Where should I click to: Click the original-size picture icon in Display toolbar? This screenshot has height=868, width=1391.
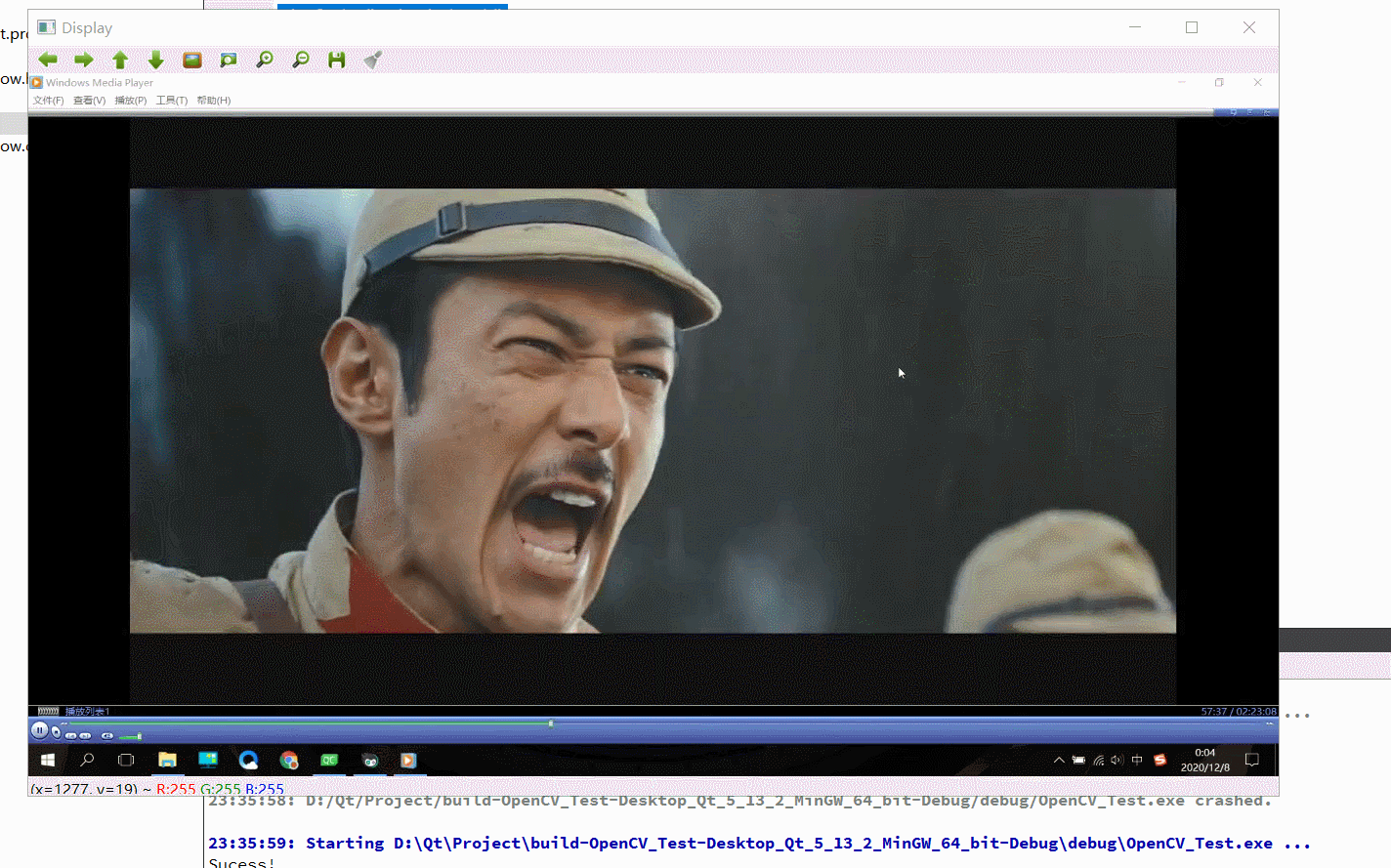click(x=192, y=60)
